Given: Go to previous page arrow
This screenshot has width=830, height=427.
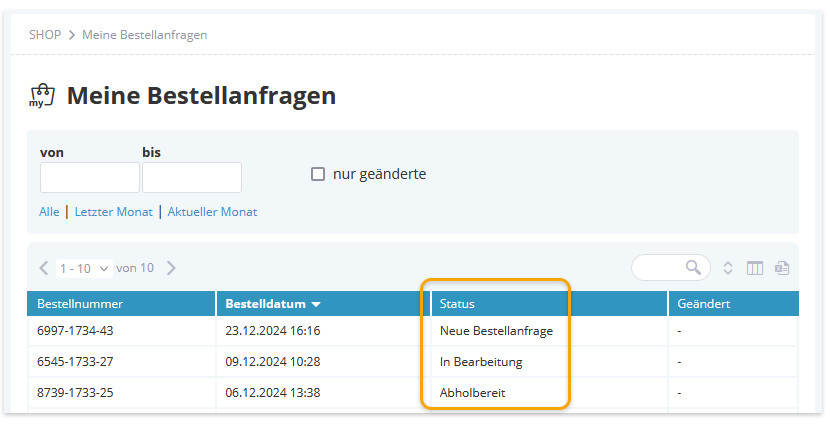Looking at the screenshot, I should 44,268.
